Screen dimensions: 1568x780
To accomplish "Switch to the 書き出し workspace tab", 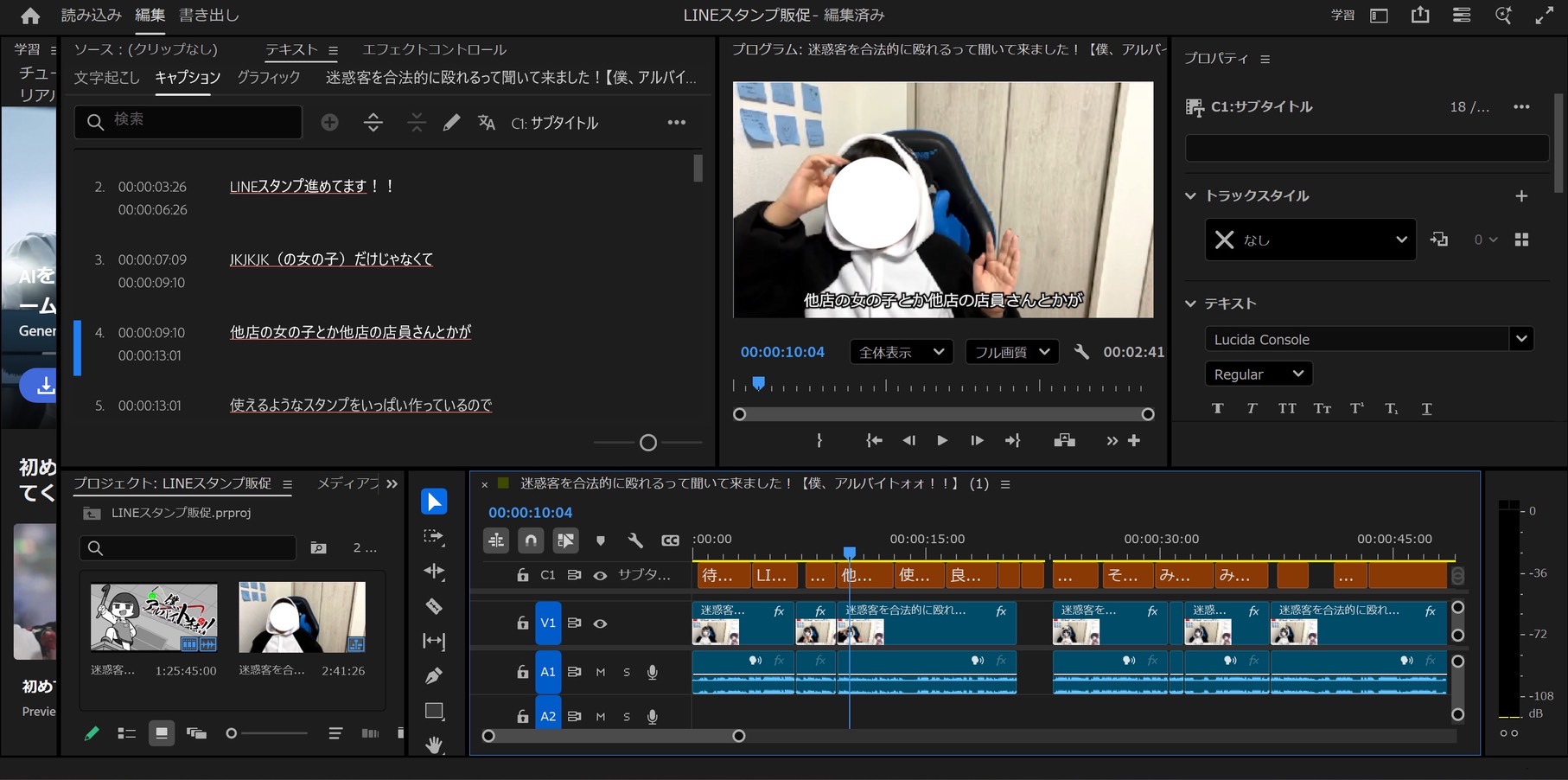I will 209,15.
